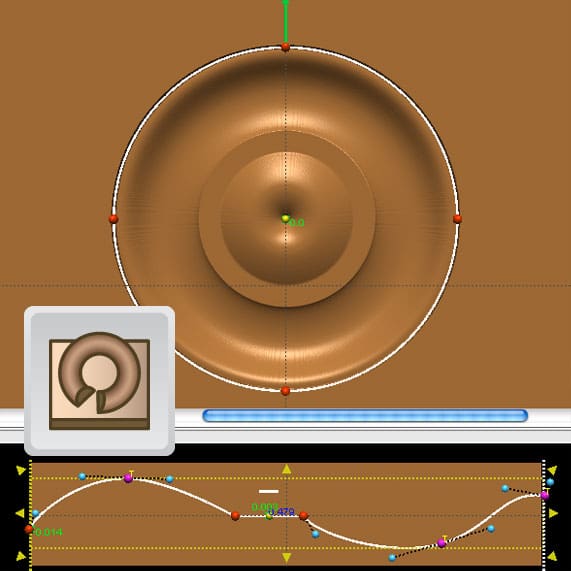Select blue handle at upper-right of valley node

pos(491,528)
